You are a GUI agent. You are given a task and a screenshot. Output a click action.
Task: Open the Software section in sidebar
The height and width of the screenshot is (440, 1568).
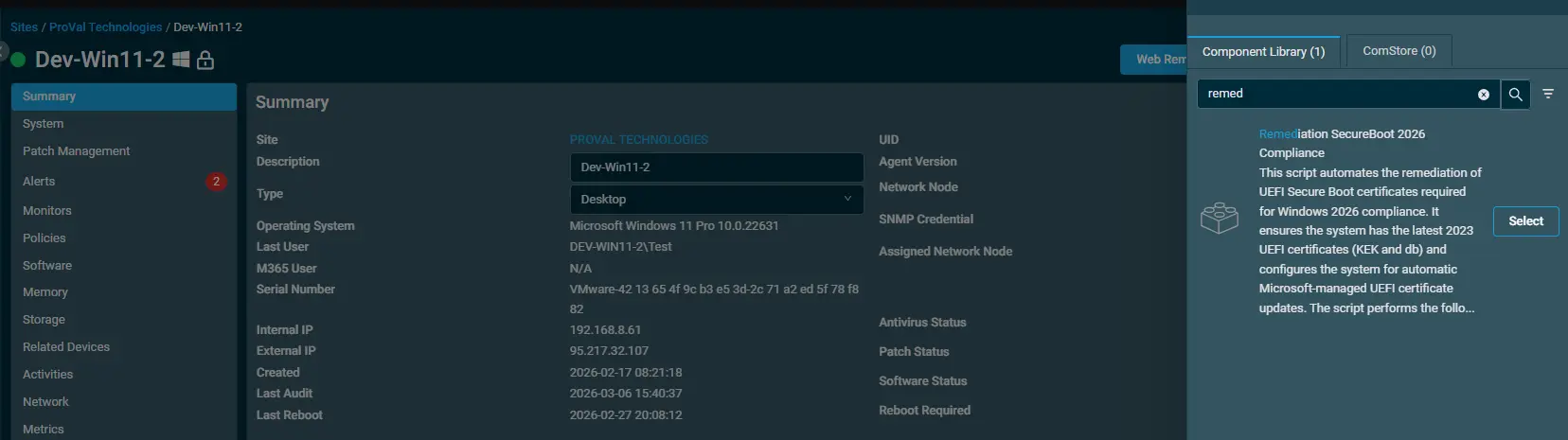click(x=47, y=266)
